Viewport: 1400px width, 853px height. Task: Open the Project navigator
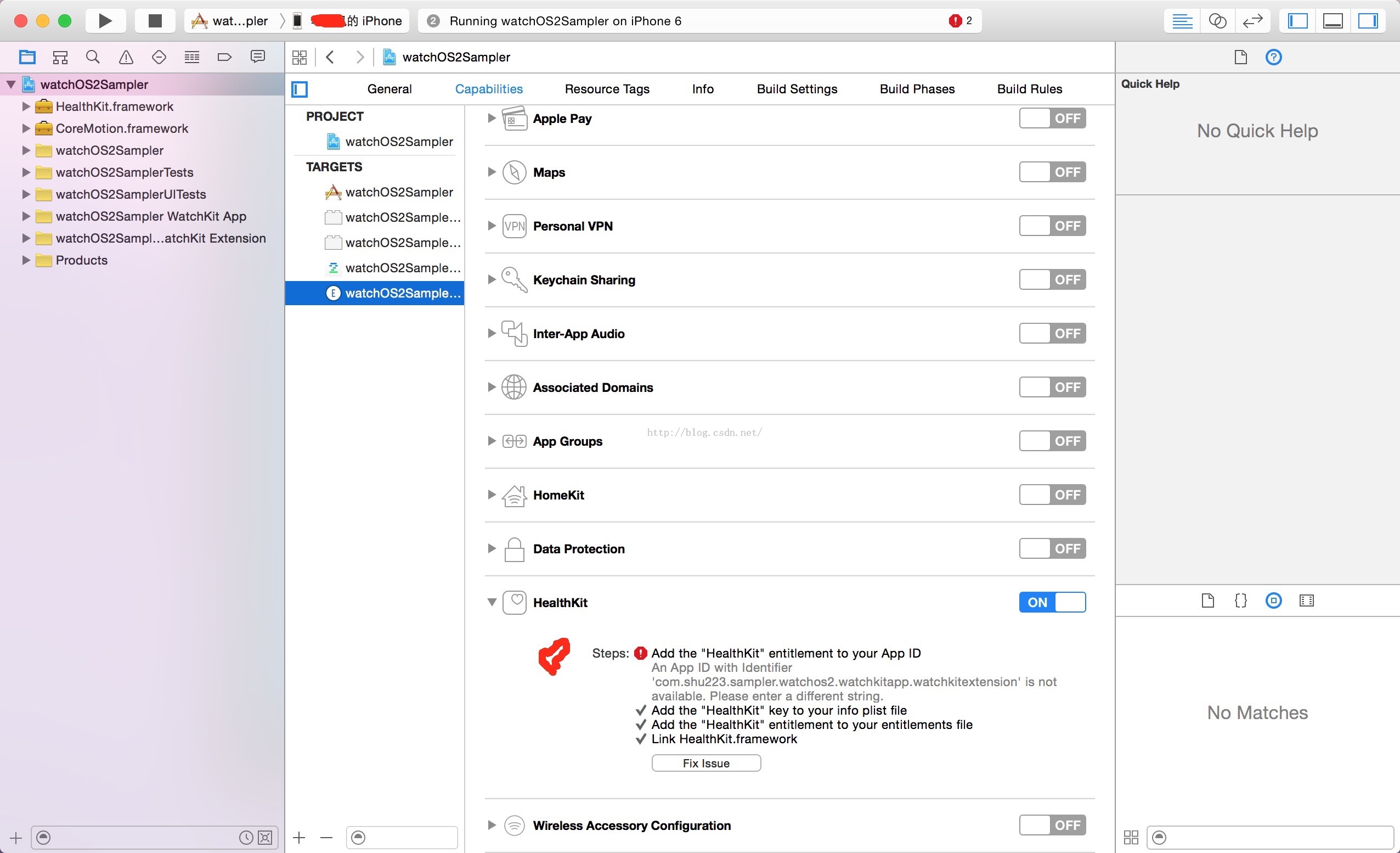(x=27, y=57)
